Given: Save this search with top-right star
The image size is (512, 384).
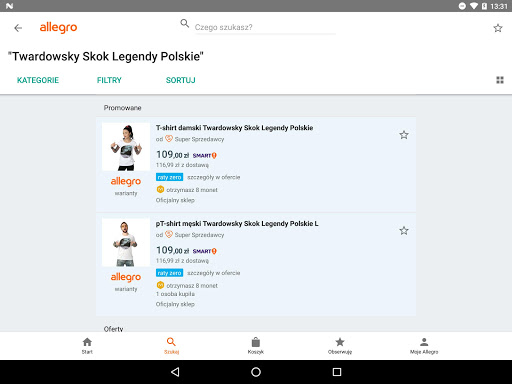Looking at the screenshot, I should point(498,28).
